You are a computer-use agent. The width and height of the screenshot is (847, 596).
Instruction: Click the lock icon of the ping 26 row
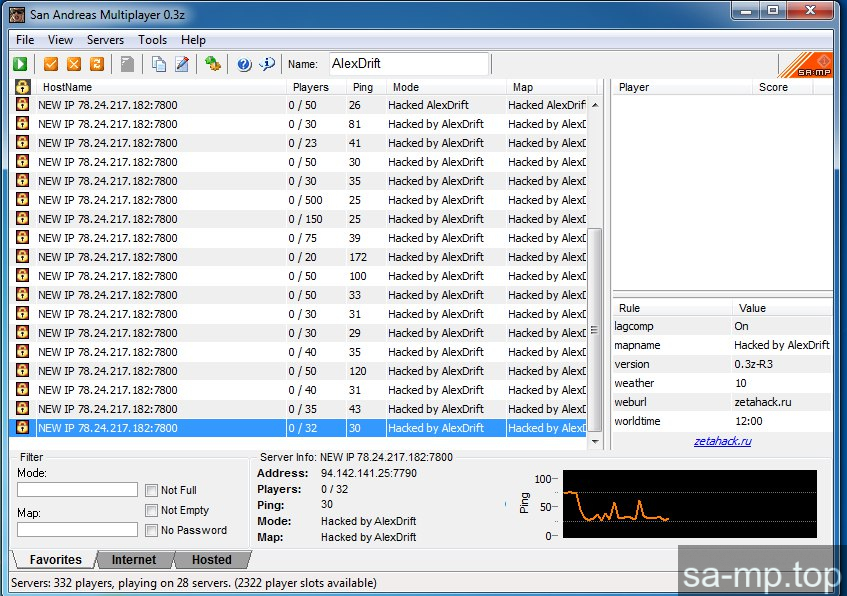(22, 104)
